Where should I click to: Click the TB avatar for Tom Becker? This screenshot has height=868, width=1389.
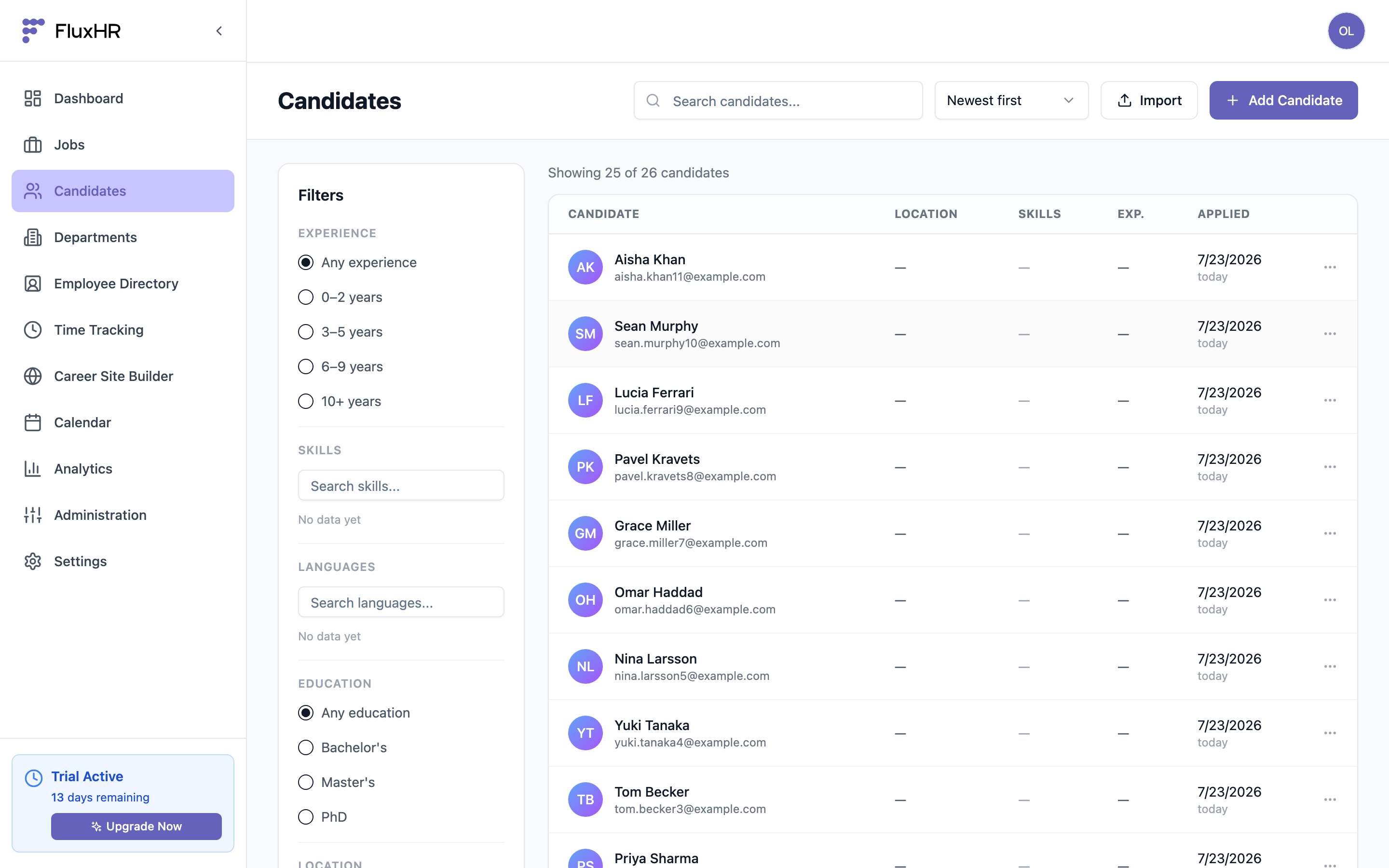586,800
